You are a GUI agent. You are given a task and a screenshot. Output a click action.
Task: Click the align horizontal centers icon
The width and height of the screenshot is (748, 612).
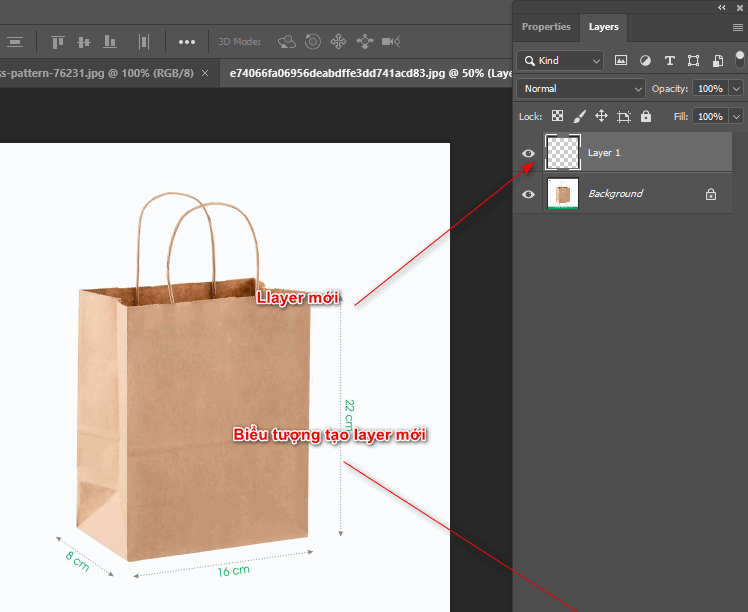(x=15, y=42)
